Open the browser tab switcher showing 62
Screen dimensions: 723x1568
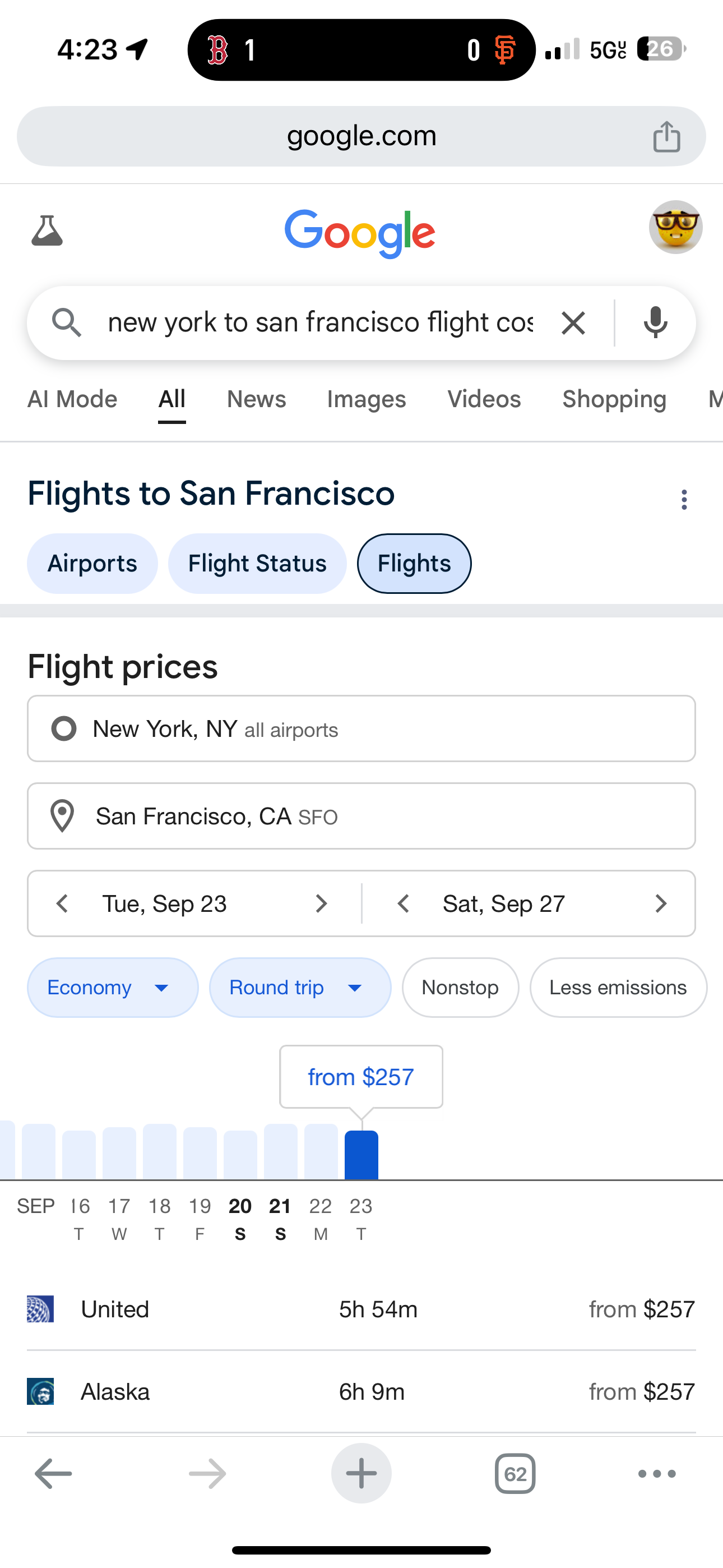click(515, 1474)
